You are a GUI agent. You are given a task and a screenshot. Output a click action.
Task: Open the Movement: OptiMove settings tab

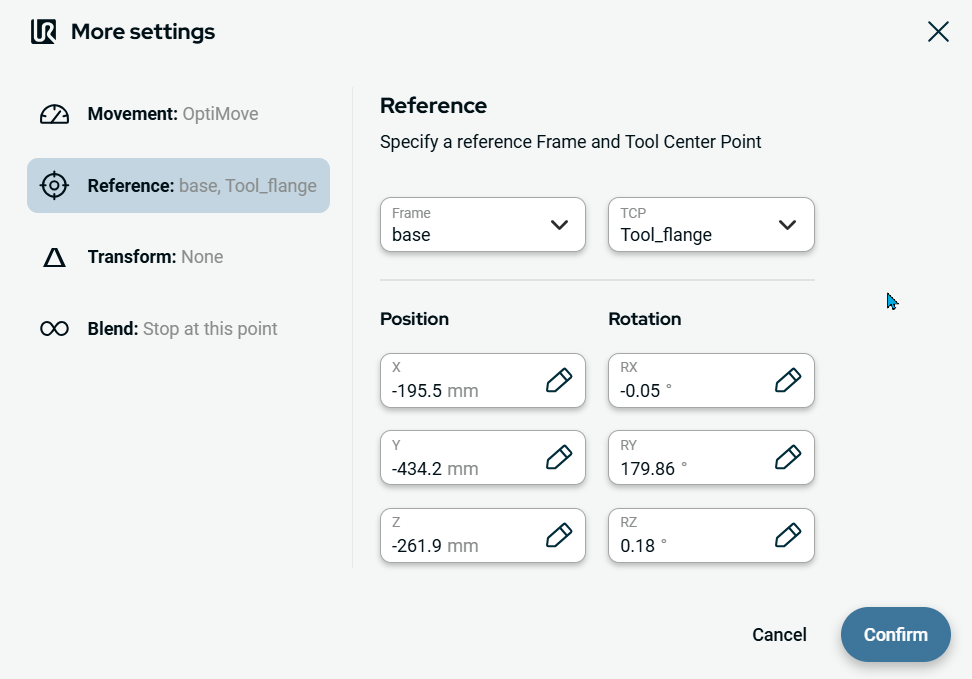(x=172, y=114)
